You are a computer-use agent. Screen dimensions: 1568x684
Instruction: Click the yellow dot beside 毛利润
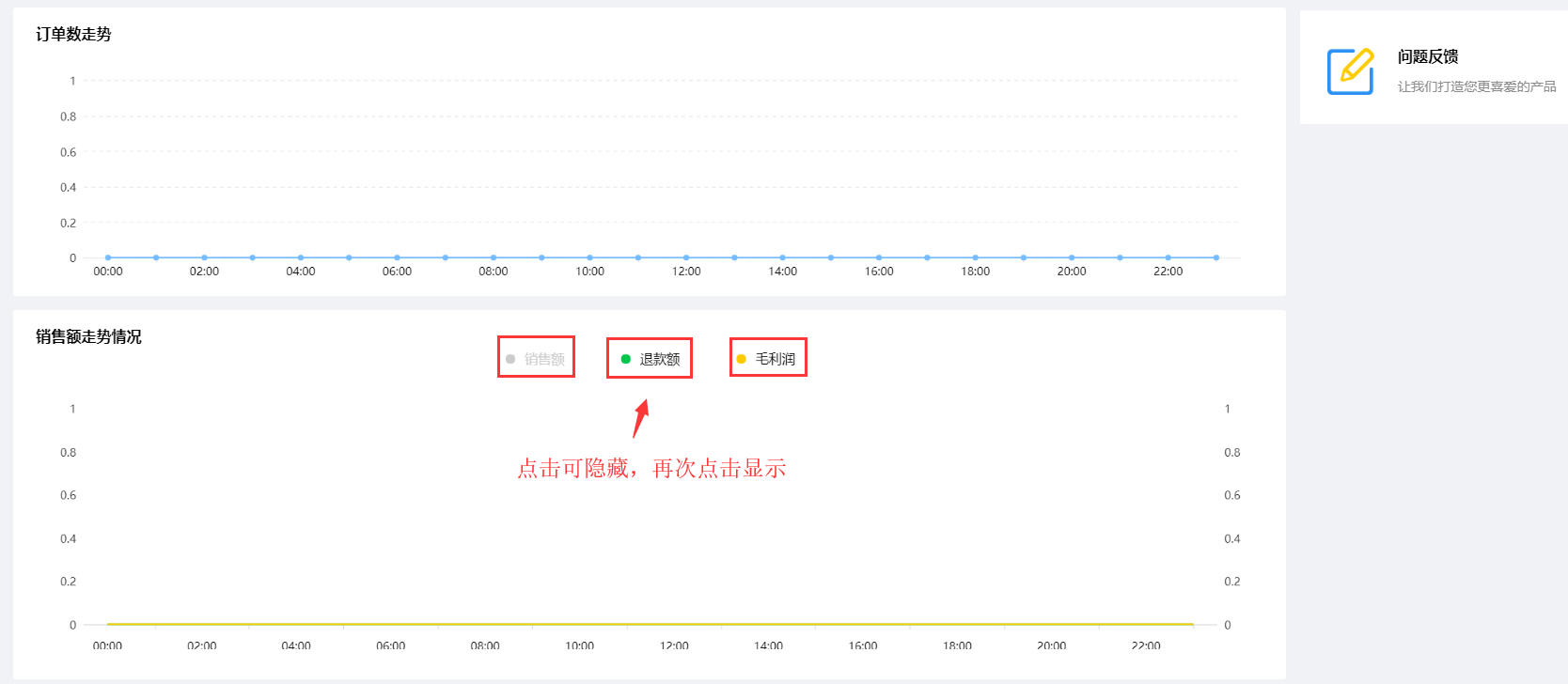[742, 359]
